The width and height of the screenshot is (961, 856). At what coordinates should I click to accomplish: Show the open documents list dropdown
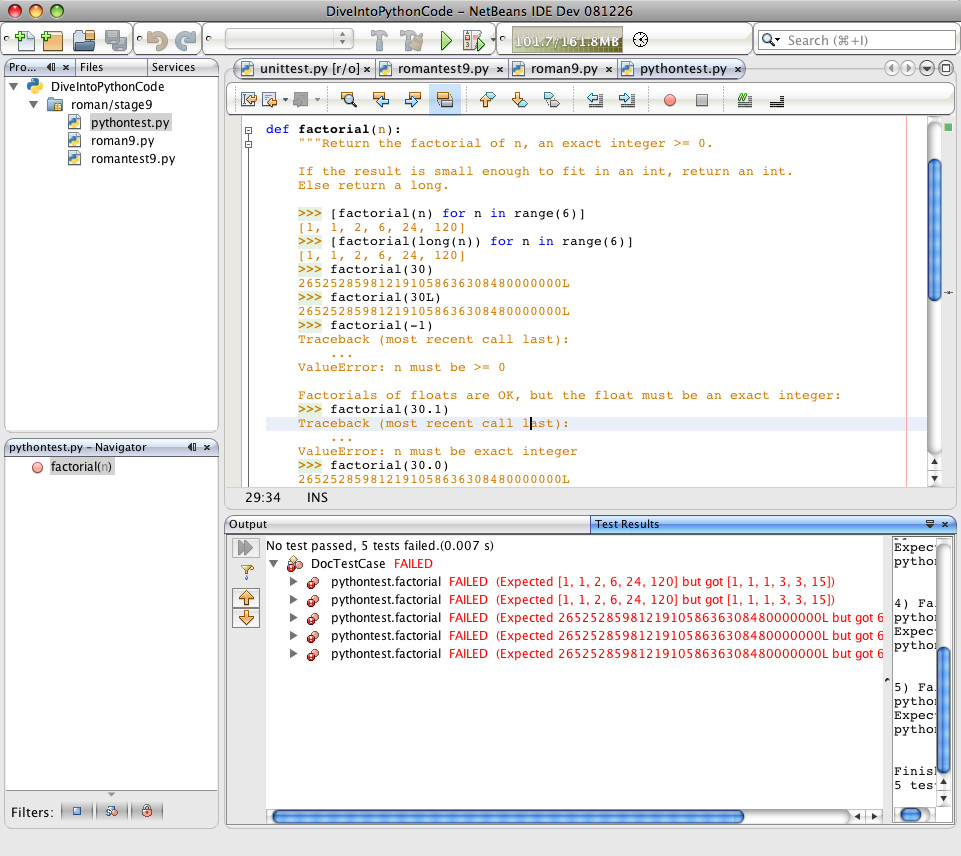[927, 68]
